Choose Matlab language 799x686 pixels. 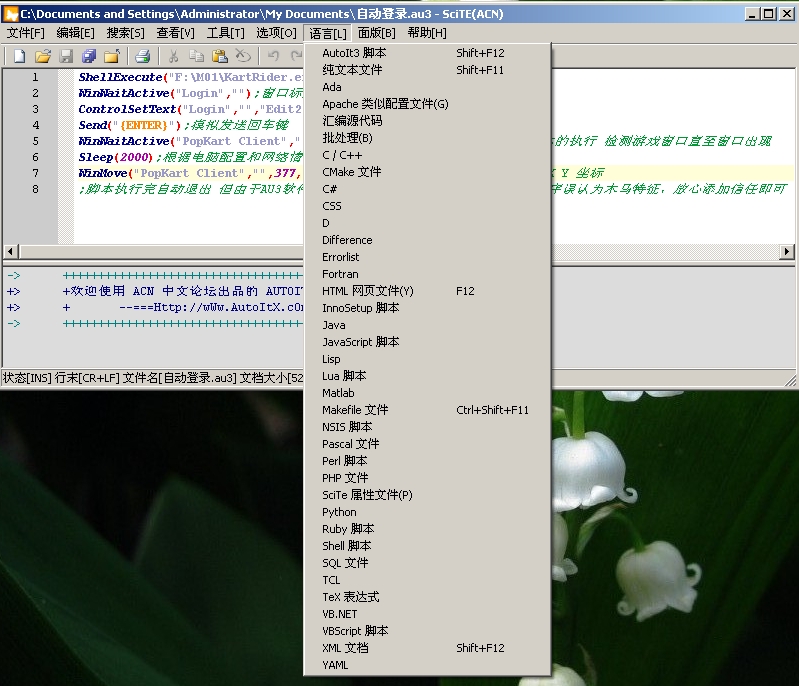tap(427, 393)
